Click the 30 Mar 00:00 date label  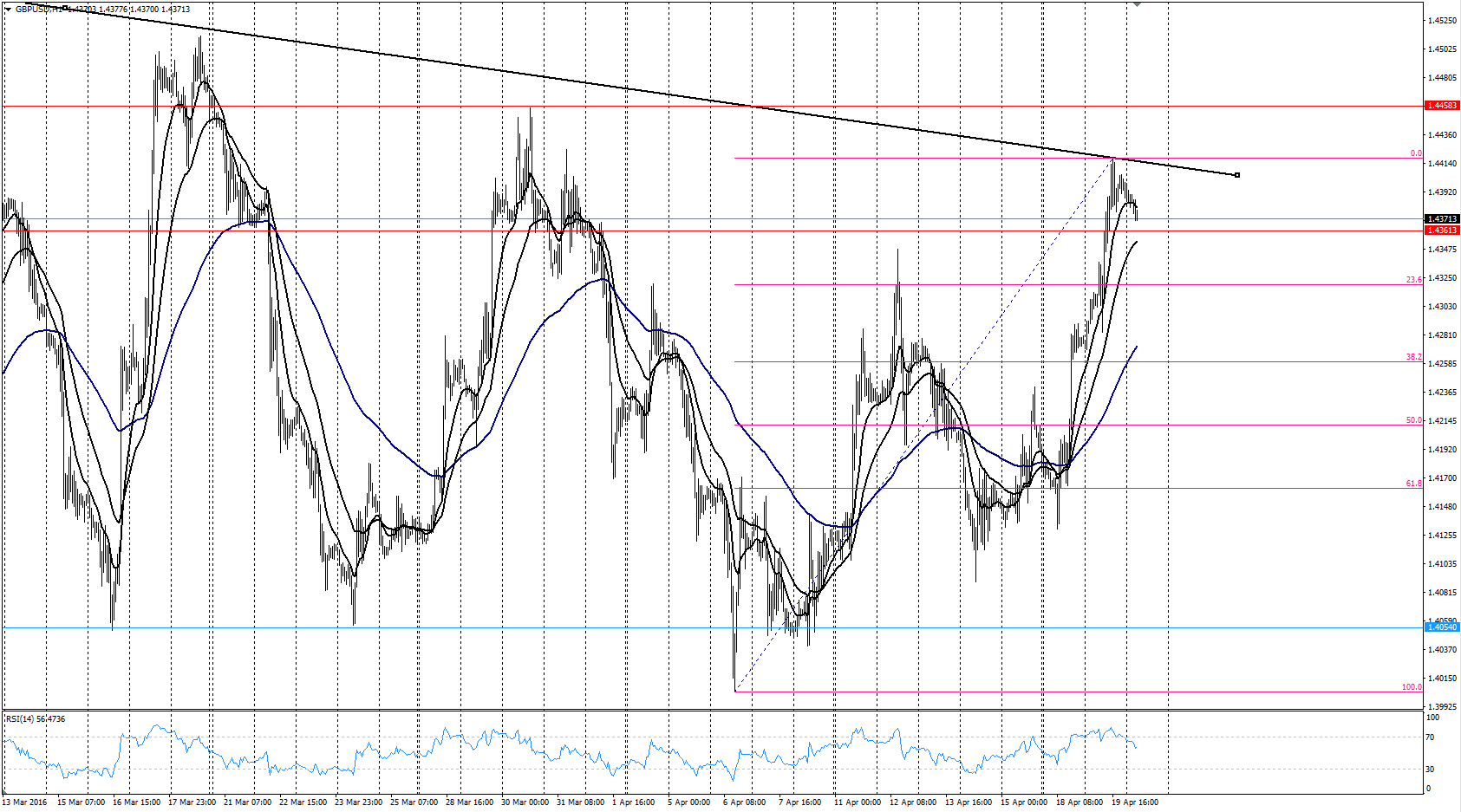(x=525, y=802)
